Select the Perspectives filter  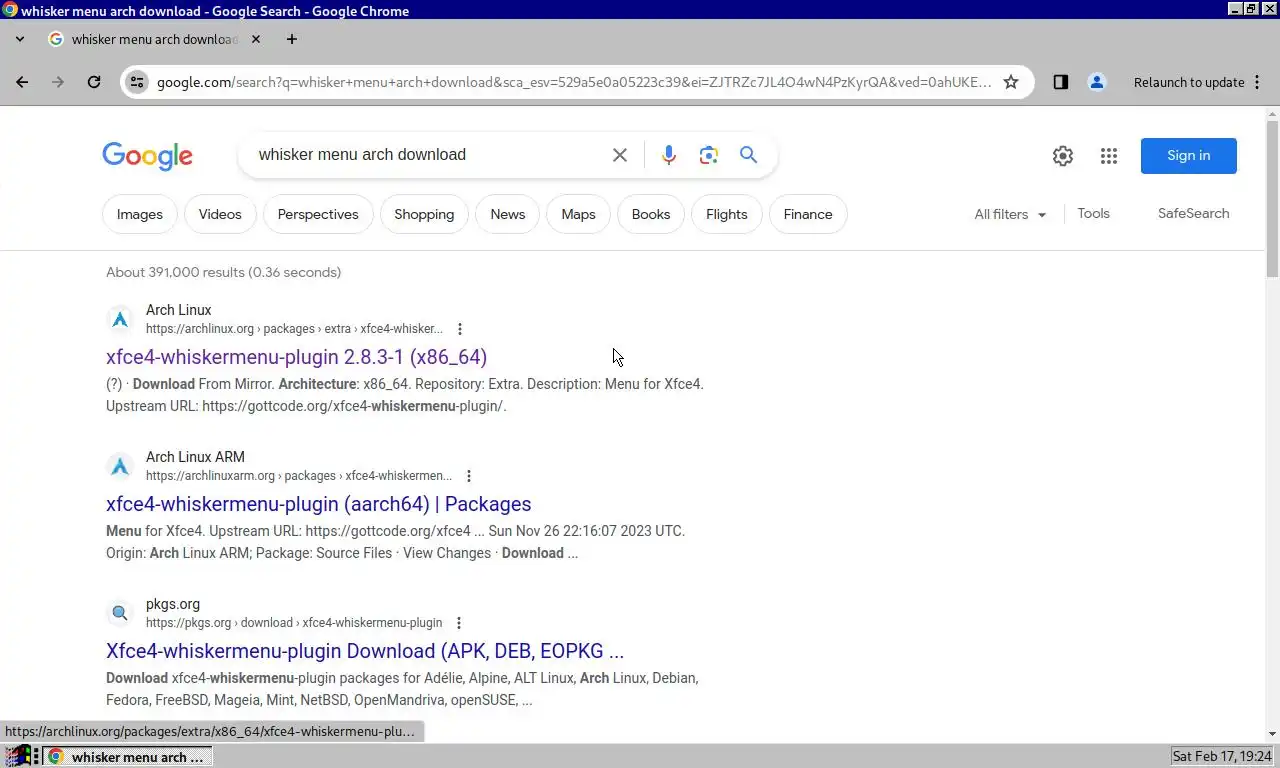[x=318, y=214]
